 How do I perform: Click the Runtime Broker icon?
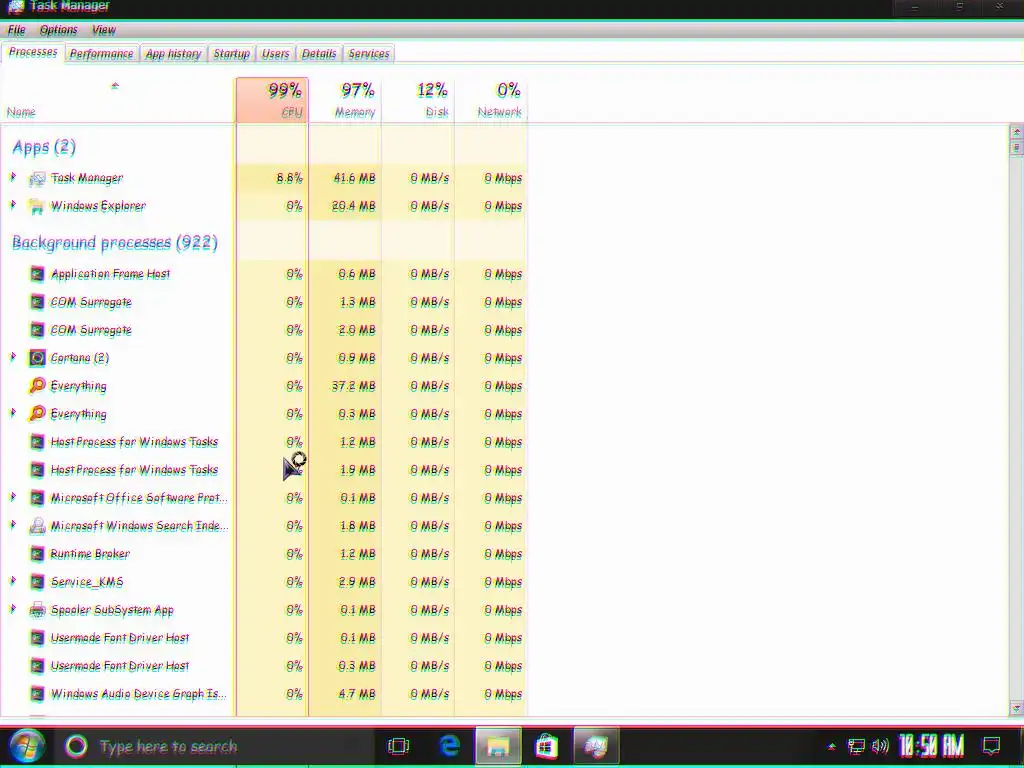pyautogui.click(x=37, y=554)
